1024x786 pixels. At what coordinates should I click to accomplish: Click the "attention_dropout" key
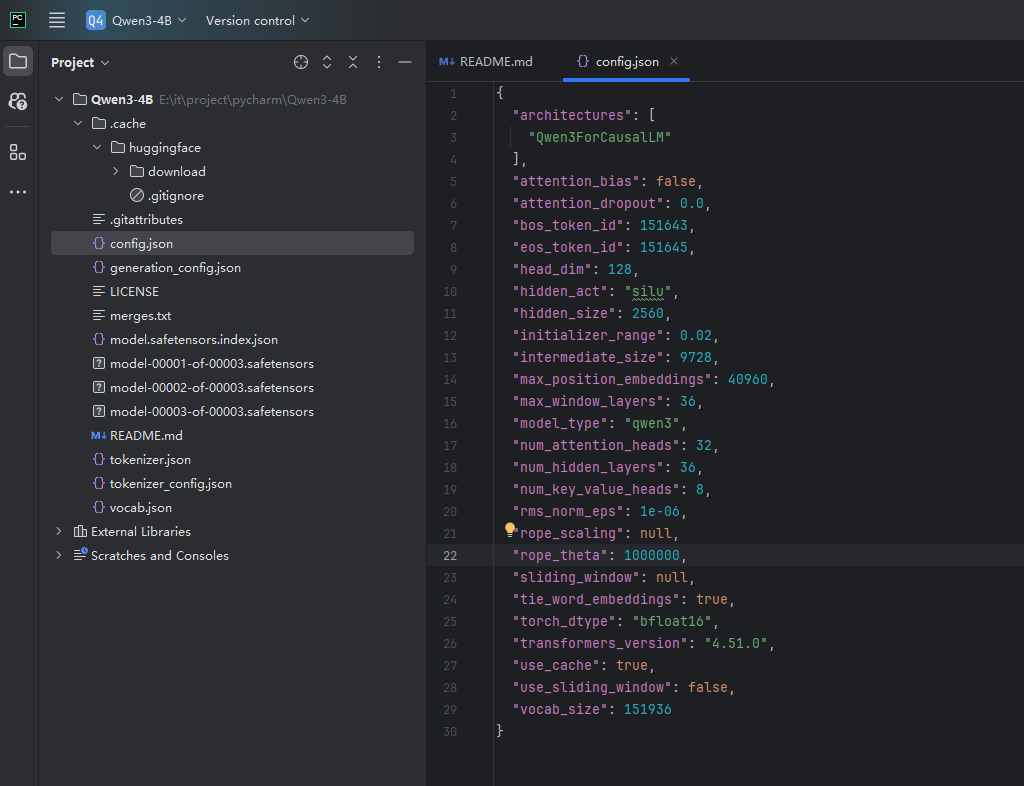[588, 203]
